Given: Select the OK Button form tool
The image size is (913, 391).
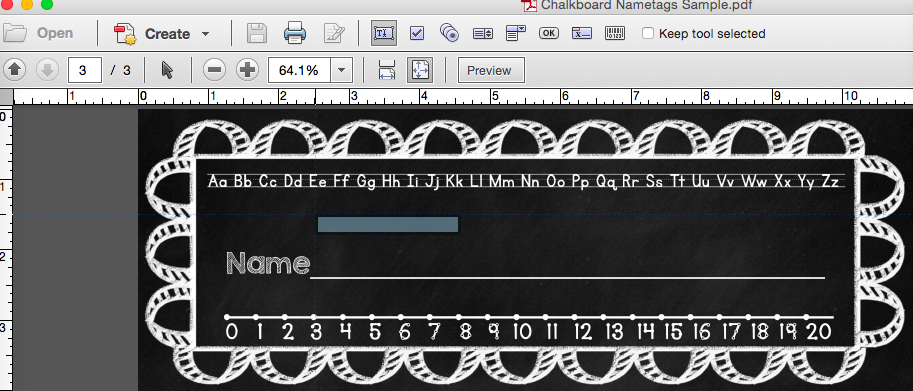Looking at the screenshot, I should tap(548, 33).
